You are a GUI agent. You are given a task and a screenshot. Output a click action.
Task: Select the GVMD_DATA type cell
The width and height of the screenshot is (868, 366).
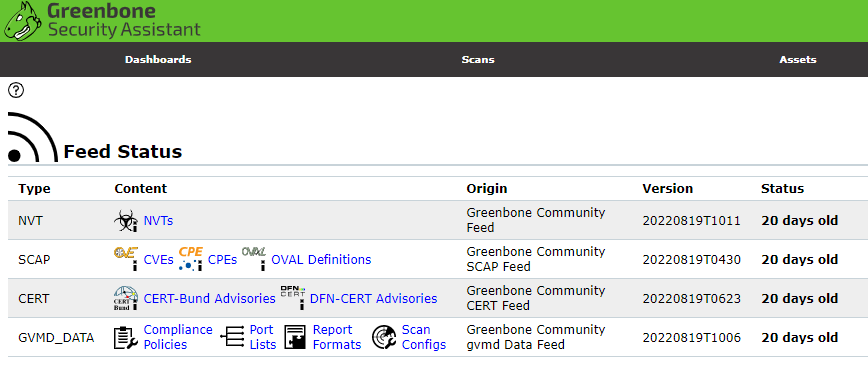56,338
